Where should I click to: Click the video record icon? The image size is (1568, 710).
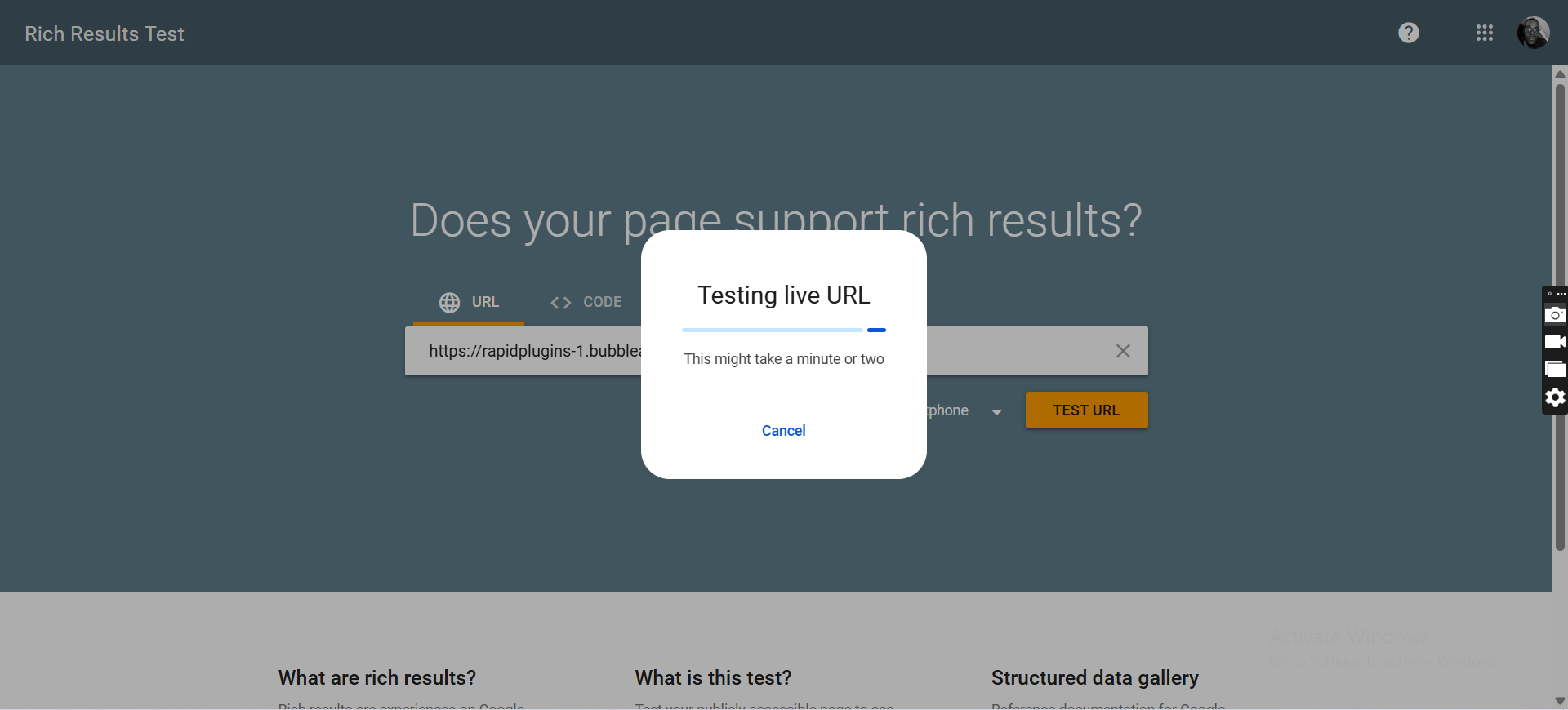1555,342
